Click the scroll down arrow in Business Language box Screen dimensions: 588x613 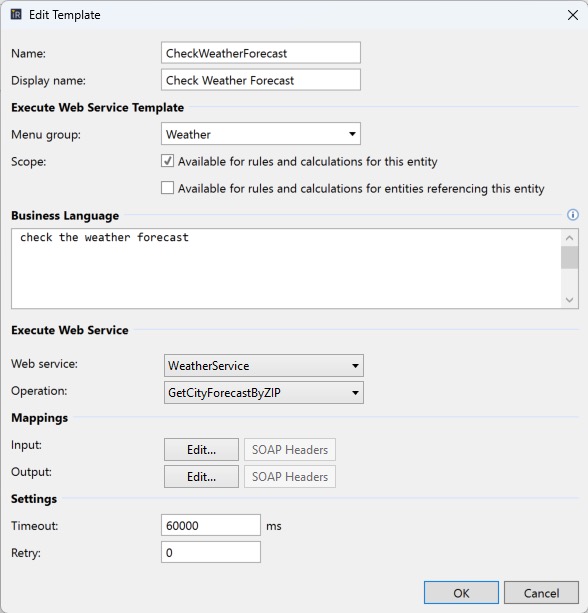pos(569,300)
